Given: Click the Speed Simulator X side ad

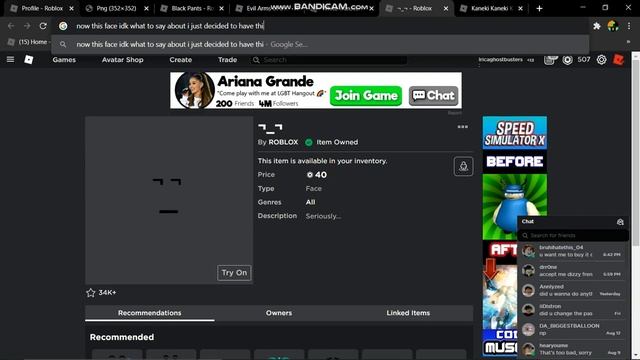Looking at the screenshot, I should tap(515, 133).
